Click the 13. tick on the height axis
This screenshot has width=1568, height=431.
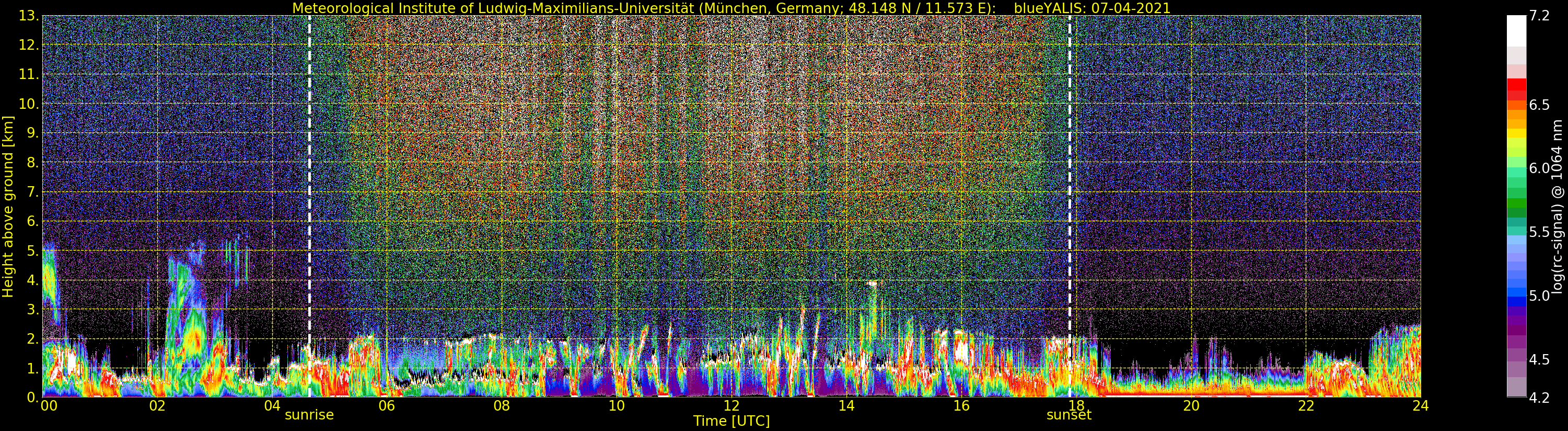tap(28, 16)
